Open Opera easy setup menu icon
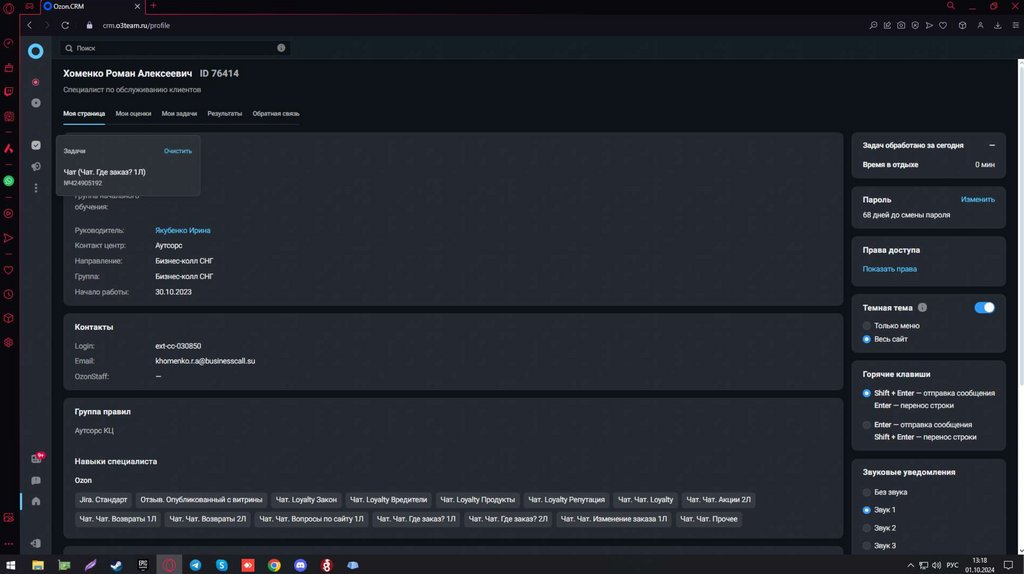Screen dimensions: 1024x574 tap(1016, 25)
